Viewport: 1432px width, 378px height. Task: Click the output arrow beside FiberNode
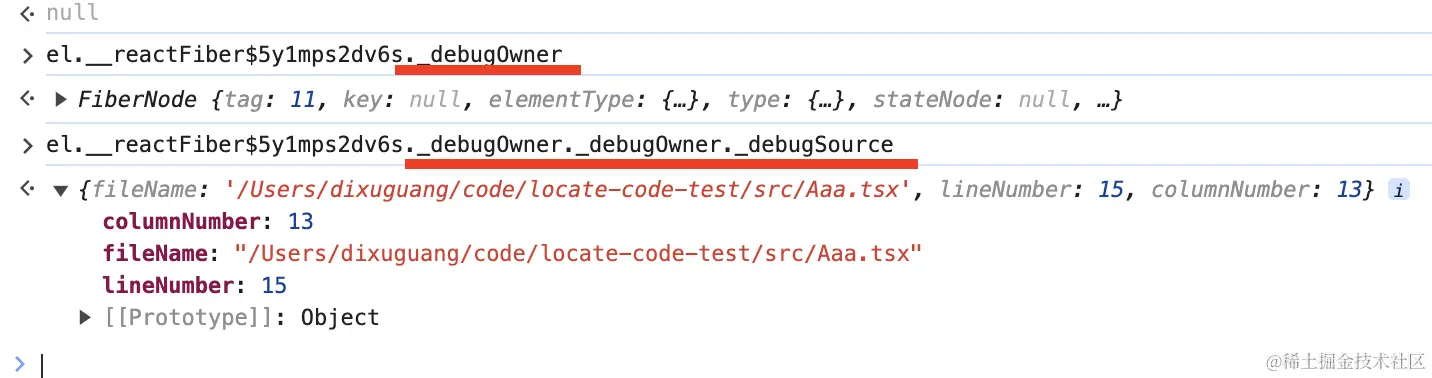point(28,100)
